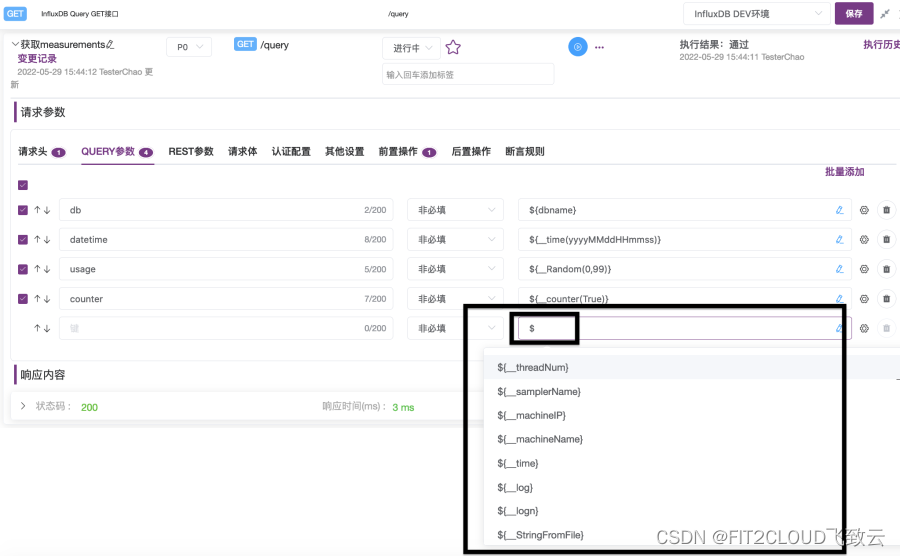The height and width of the screenshot is (556, 900).
Task: Click the 批量添加 batch add link
Action: click(x=844, y=172)
